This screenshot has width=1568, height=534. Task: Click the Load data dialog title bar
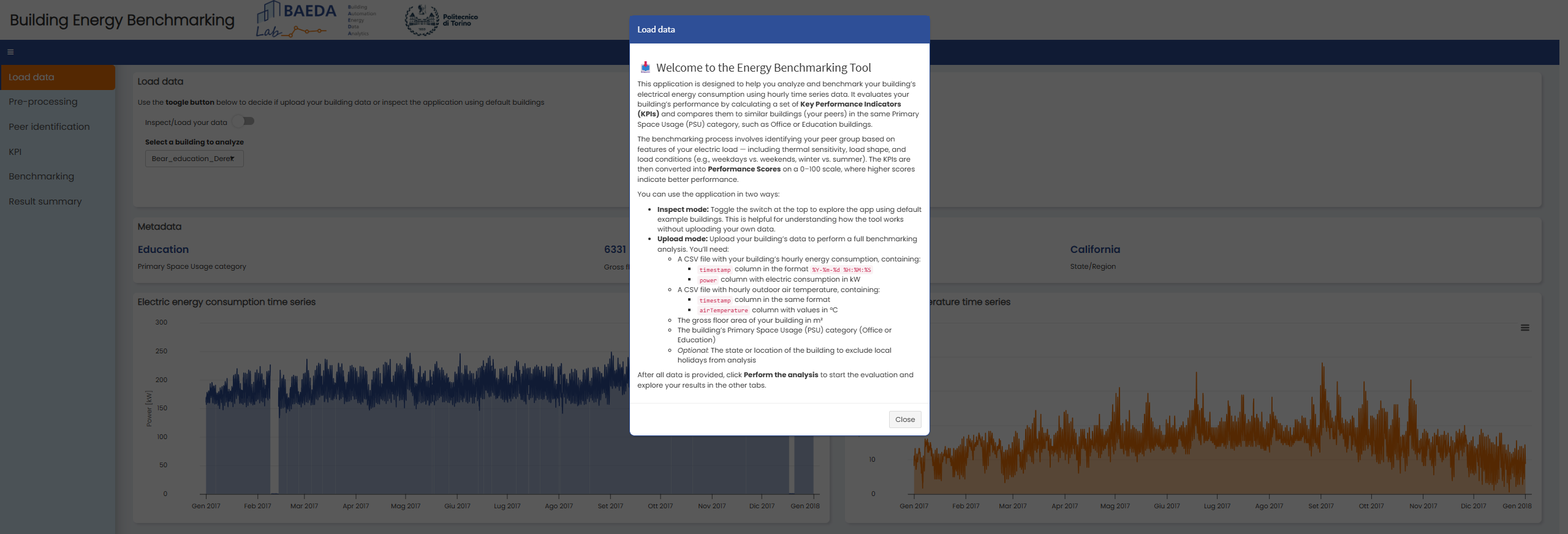[x=779, y=29]
